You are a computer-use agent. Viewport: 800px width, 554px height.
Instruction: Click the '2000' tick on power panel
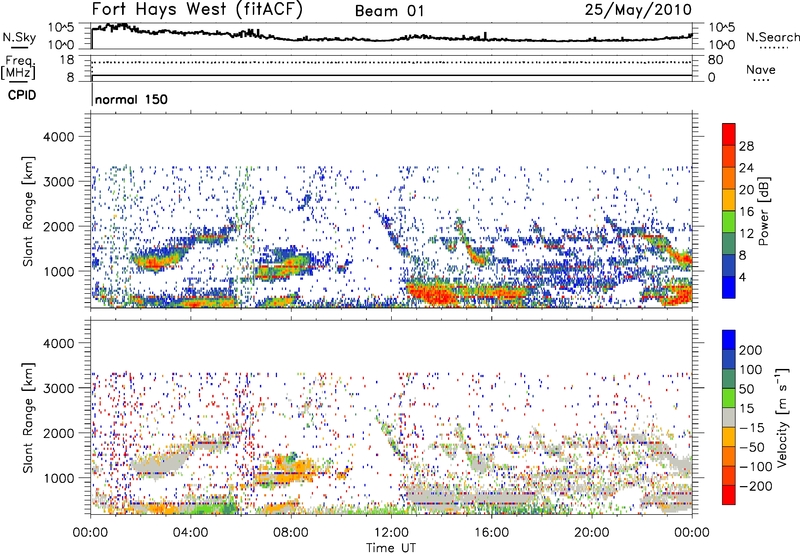tap(59, 226)
